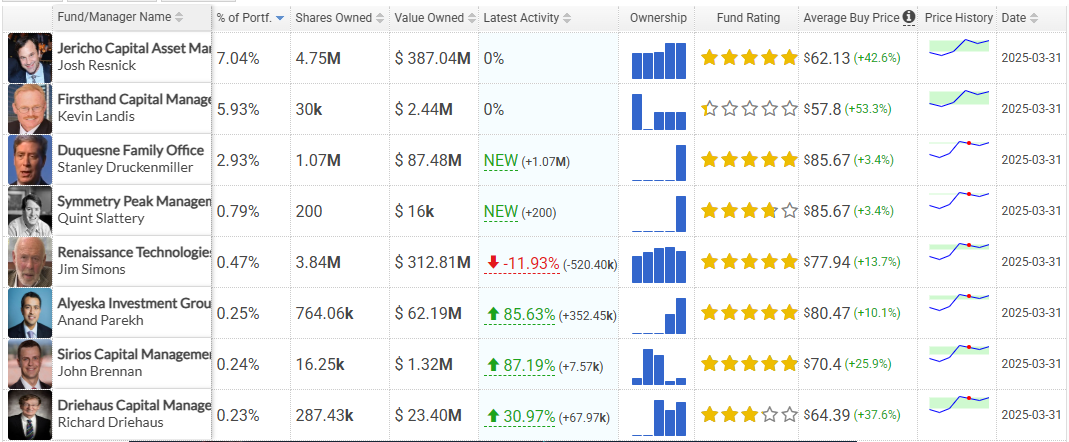Sort by Latest Activity column arrows
Viewport: 1069px width, 442px height.
pos(569,18)
